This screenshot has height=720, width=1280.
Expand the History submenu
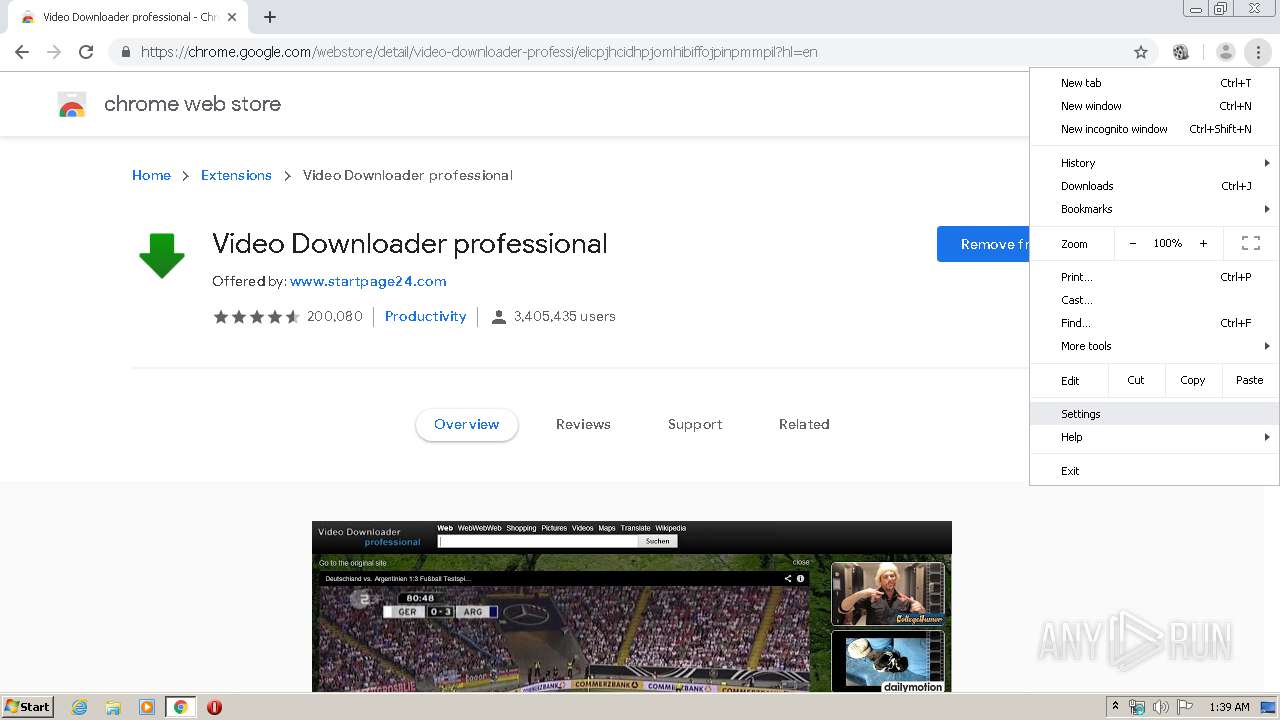pyautogui.click(x=1154, y=163)
